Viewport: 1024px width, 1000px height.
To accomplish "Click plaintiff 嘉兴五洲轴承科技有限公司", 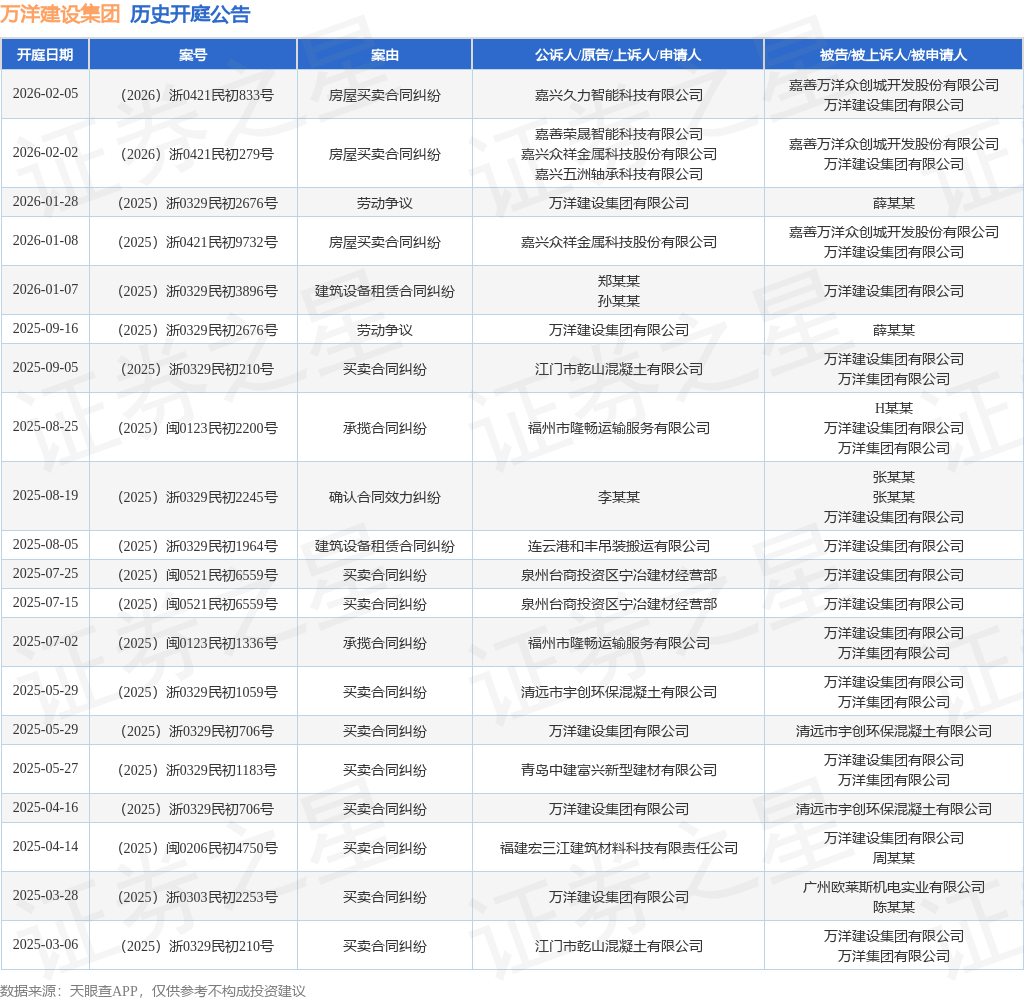I will (618, 174).
